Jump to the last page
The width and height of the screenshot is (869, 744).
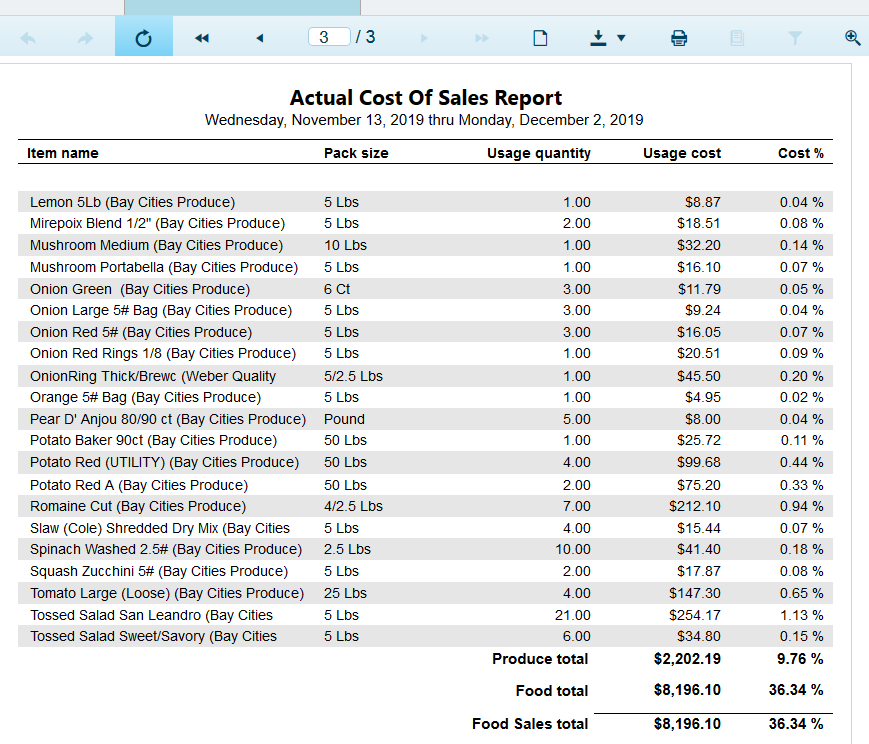(479, 37)
